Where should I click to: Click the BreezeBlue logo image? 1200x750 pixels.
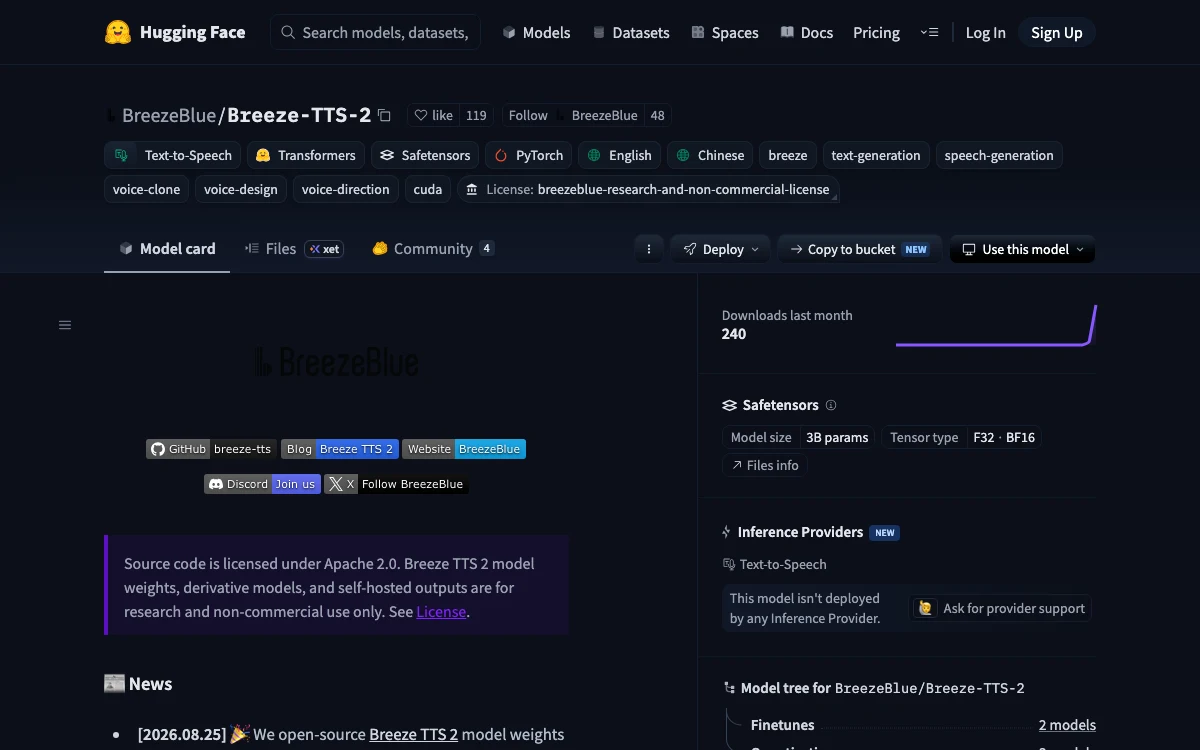click(336, 362)
